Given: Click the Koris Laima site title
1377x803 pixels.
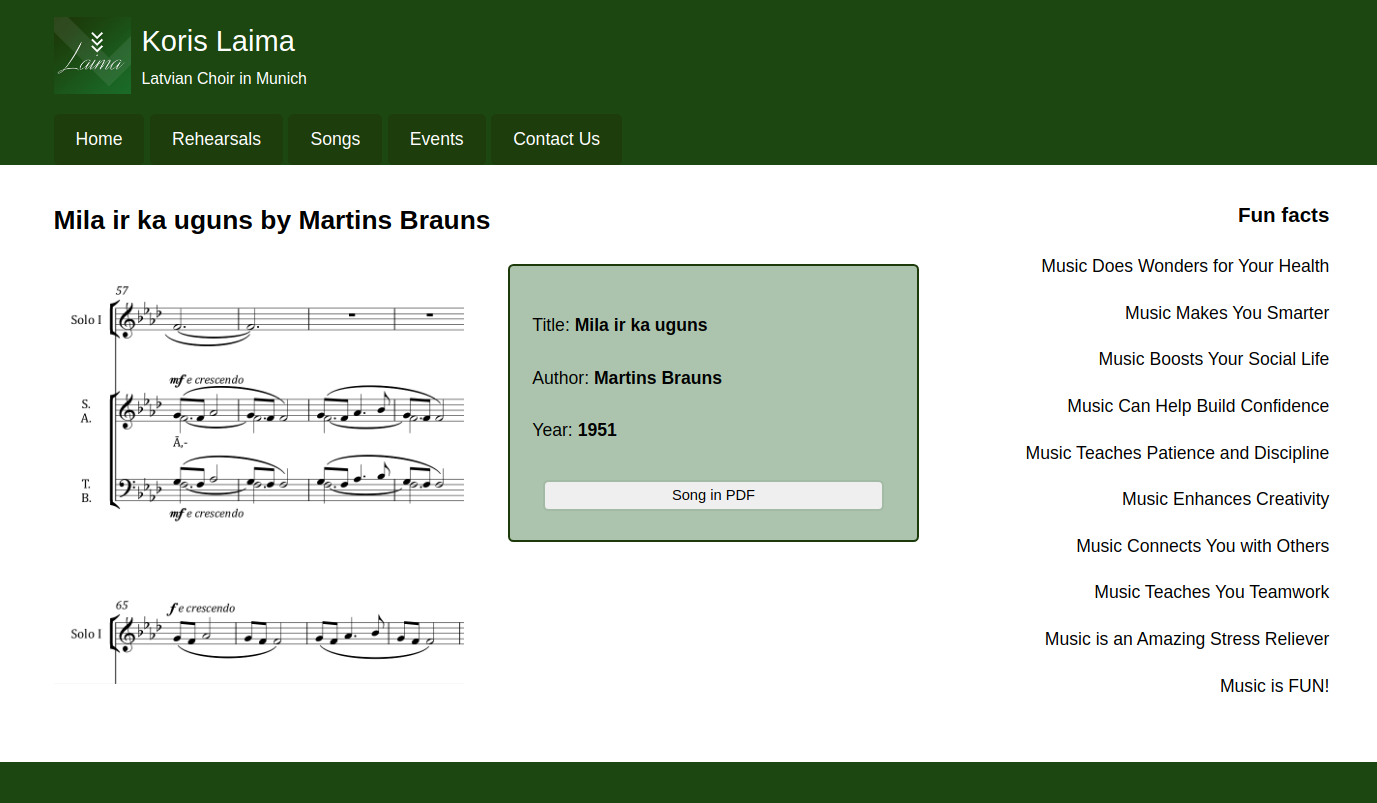Looking at the screenshot, I should pyautogui.click(x=218, y=41).
